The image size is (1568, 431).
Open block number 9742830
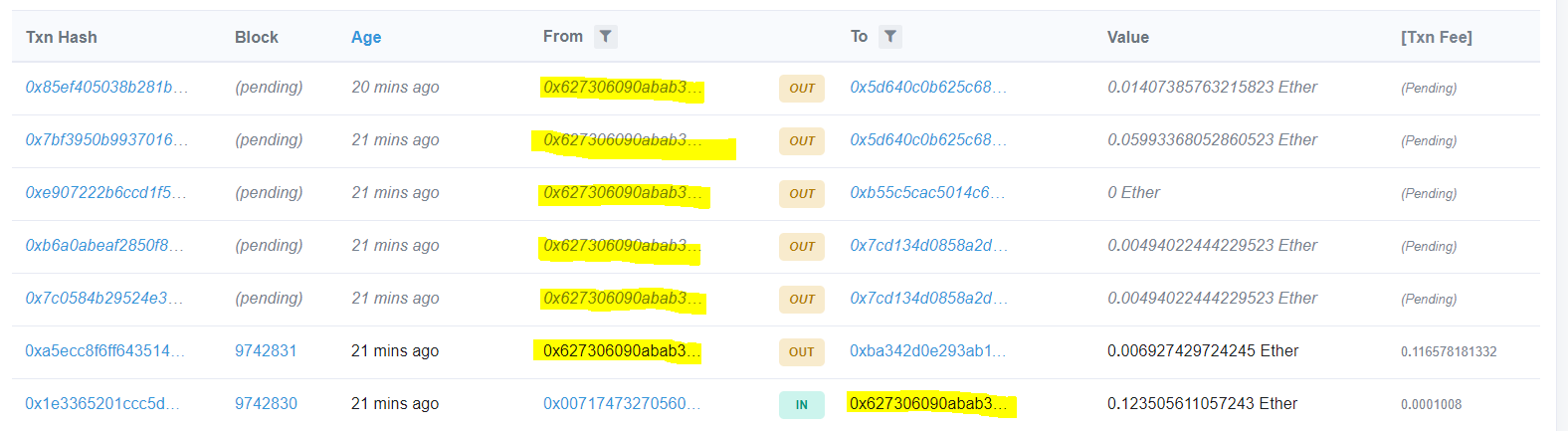266,404
